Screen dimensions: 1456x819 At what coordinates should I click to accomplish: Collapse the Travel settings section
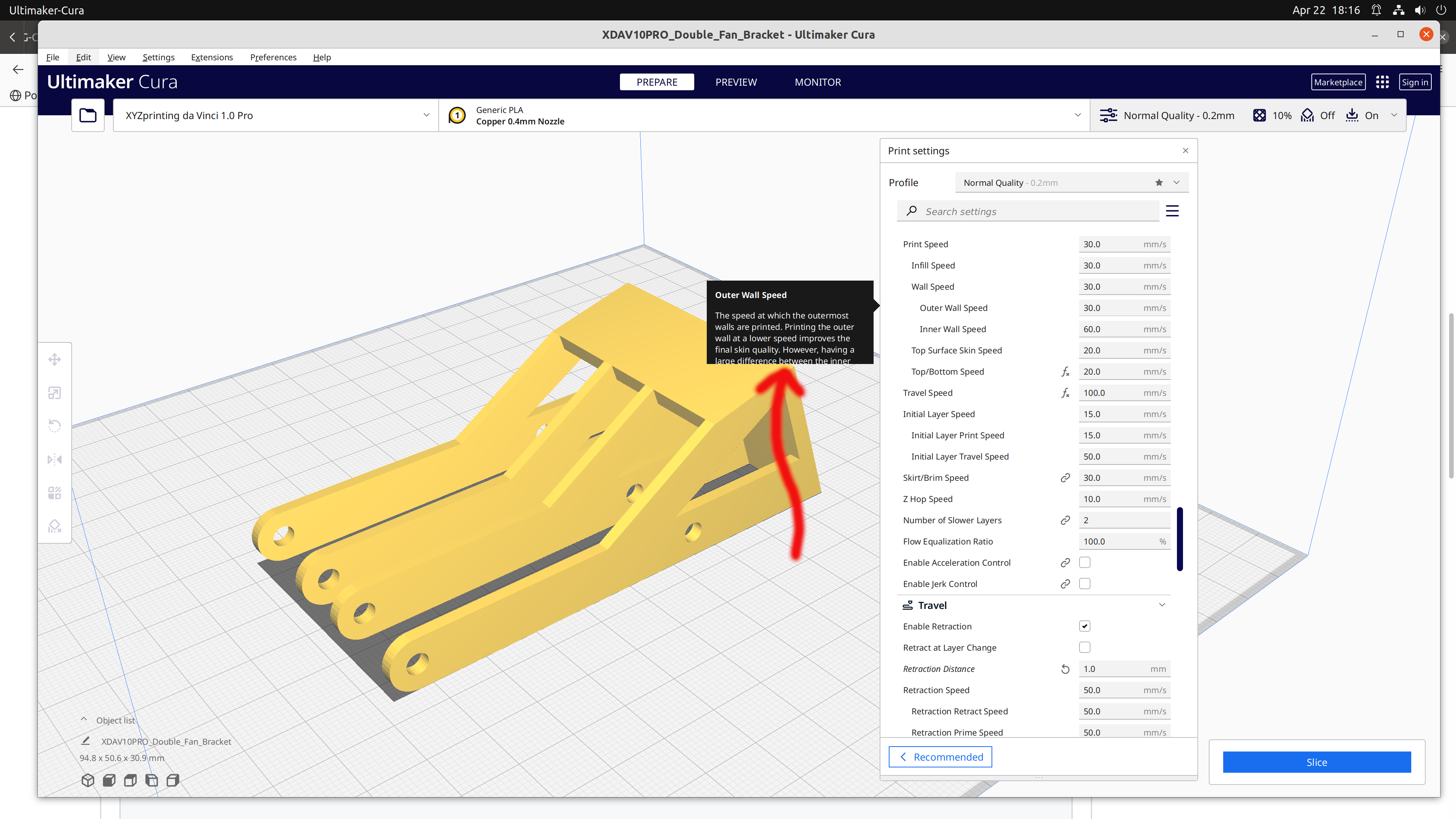click(1162, 605)
